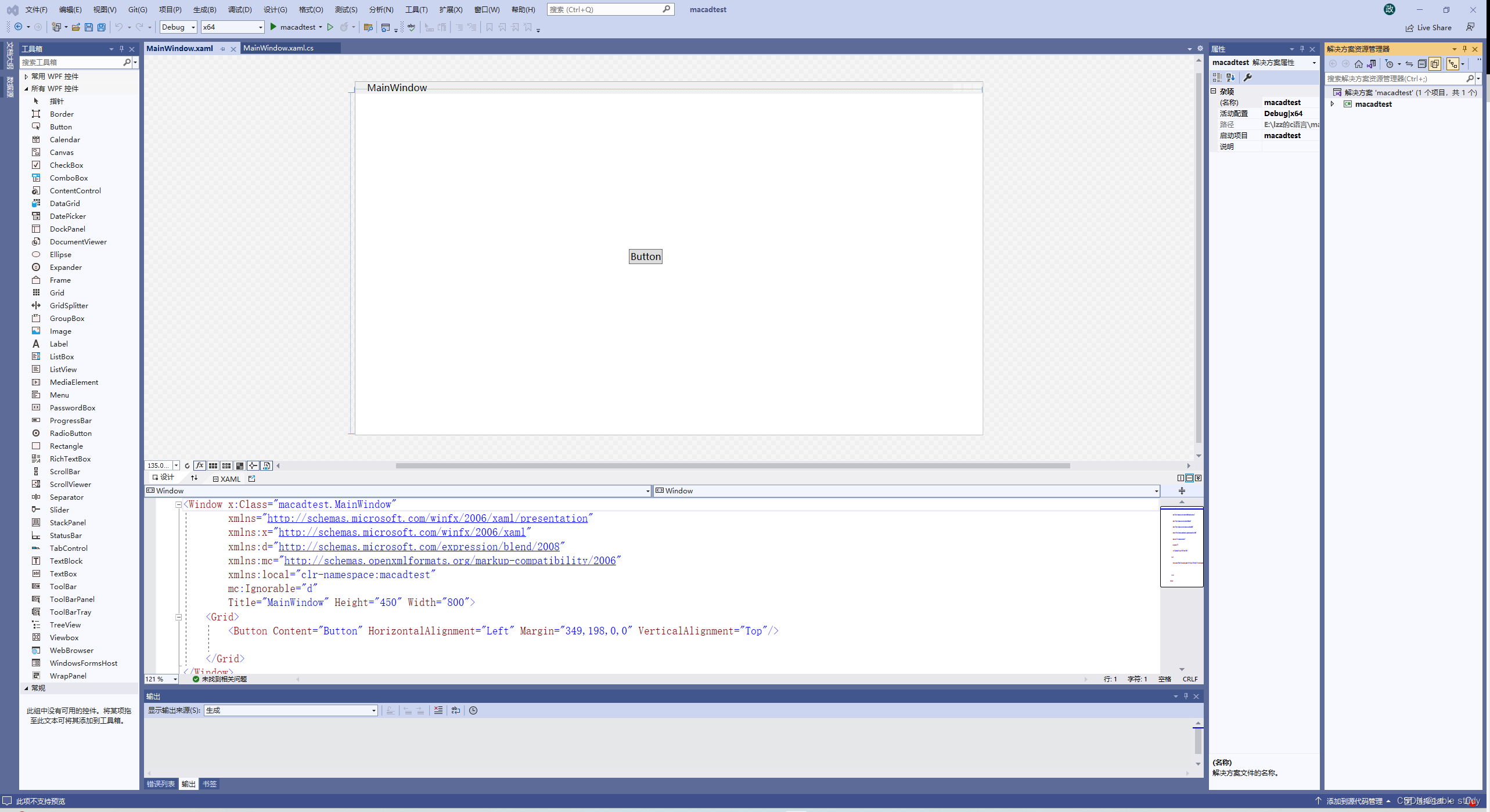Click the New Project icon in toolbar
Screen dimensions: 1490x812
56,27
